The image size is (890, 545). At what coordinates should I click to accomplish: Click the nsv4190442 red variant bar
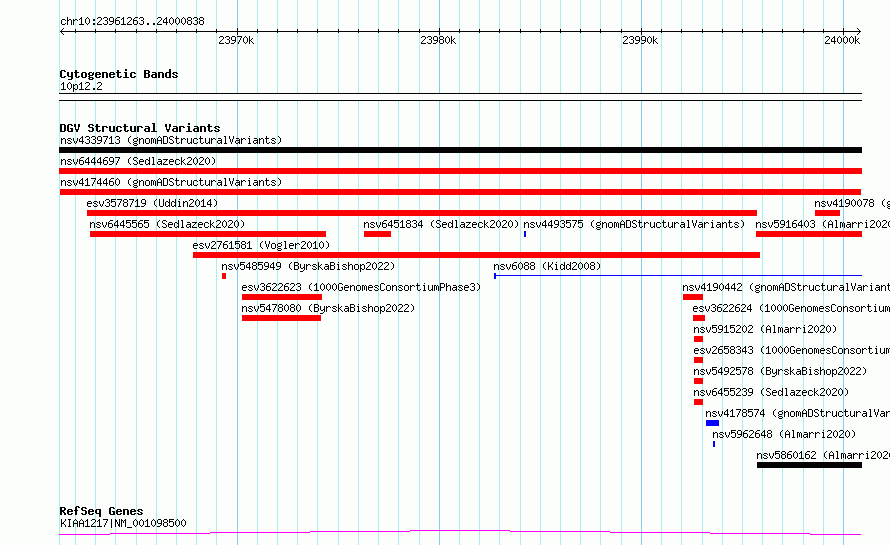pyautogui.click(x=693, y=297)
